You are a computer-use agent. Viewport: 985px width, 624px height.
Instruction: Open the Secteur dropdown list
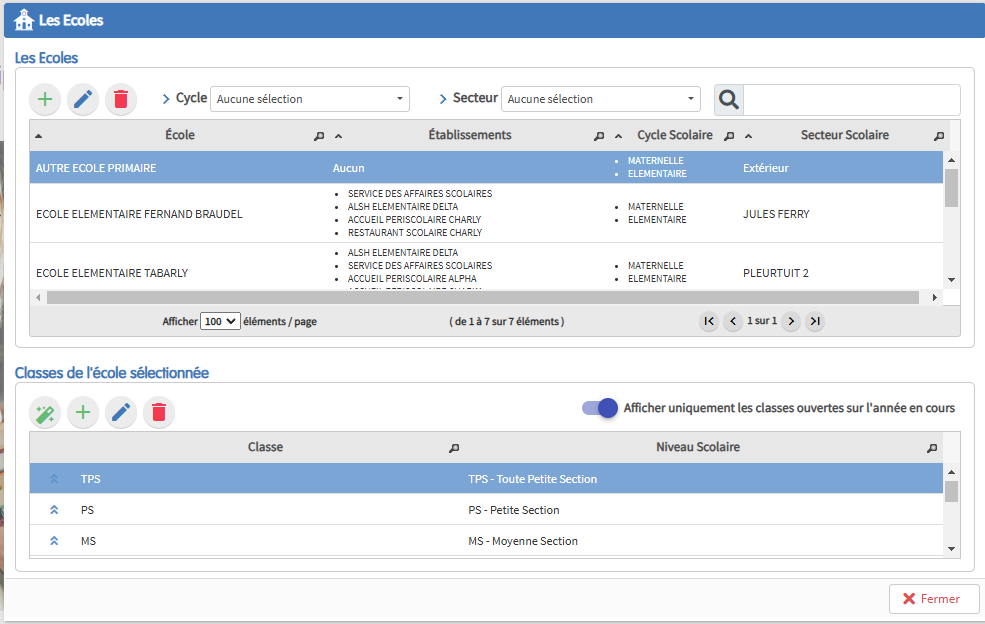(x=600, y=99)
